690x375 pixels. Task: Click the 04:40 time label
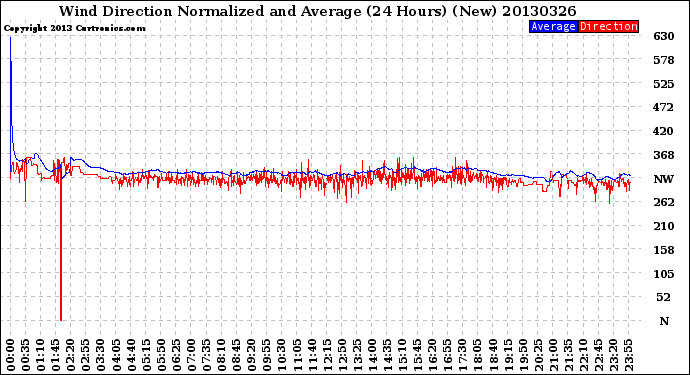pos(131,355)
